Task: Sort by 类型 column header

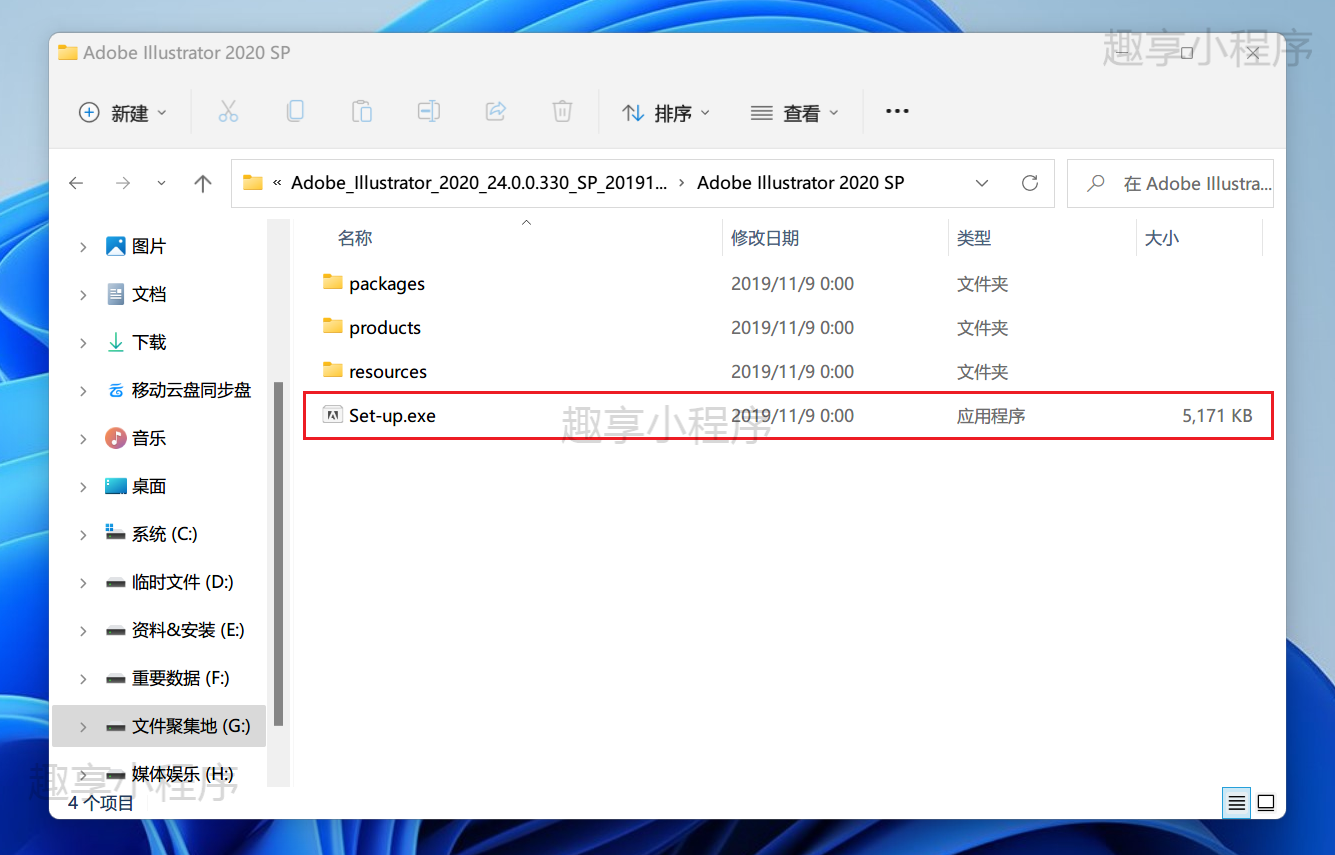Action: pyautogui.click(x=974, y=238)
